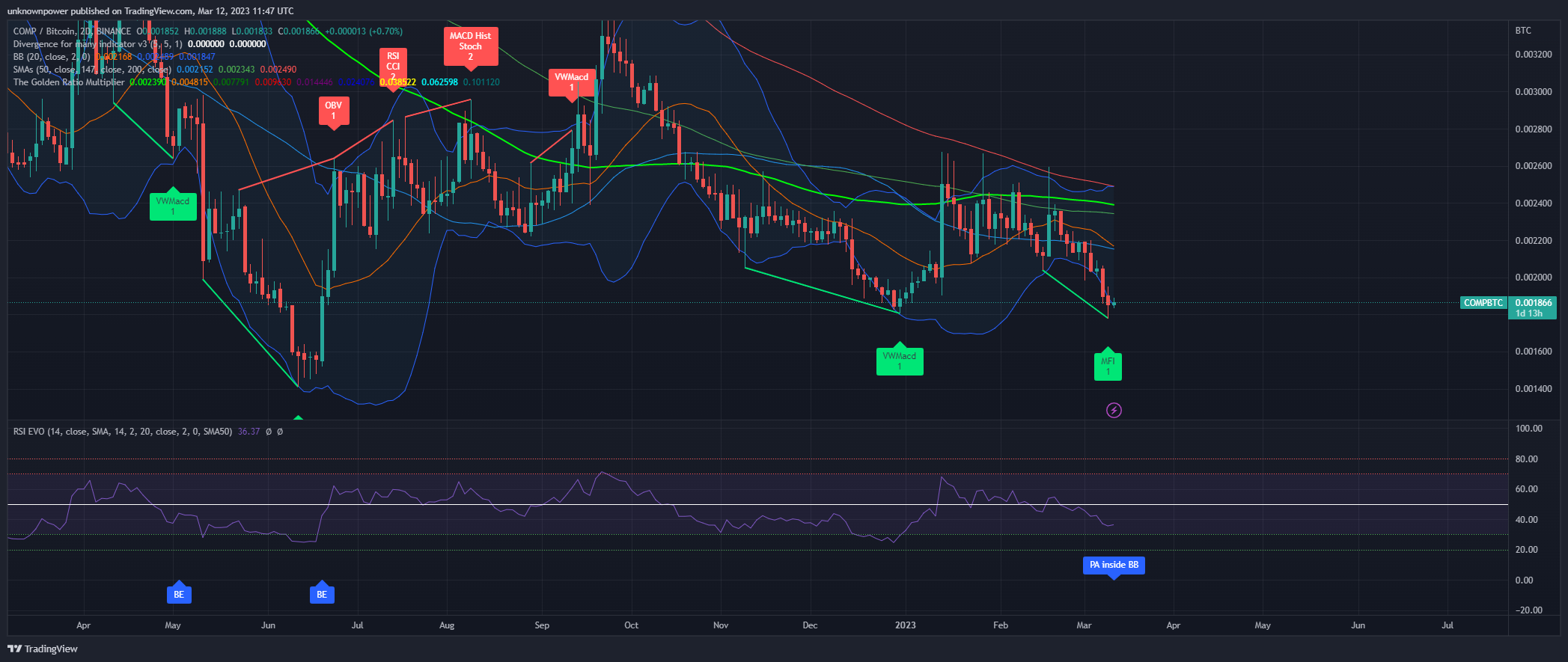Click the 0.001866 current price label
This screenshot has width=1568, height=662.
click(1532, 303)
